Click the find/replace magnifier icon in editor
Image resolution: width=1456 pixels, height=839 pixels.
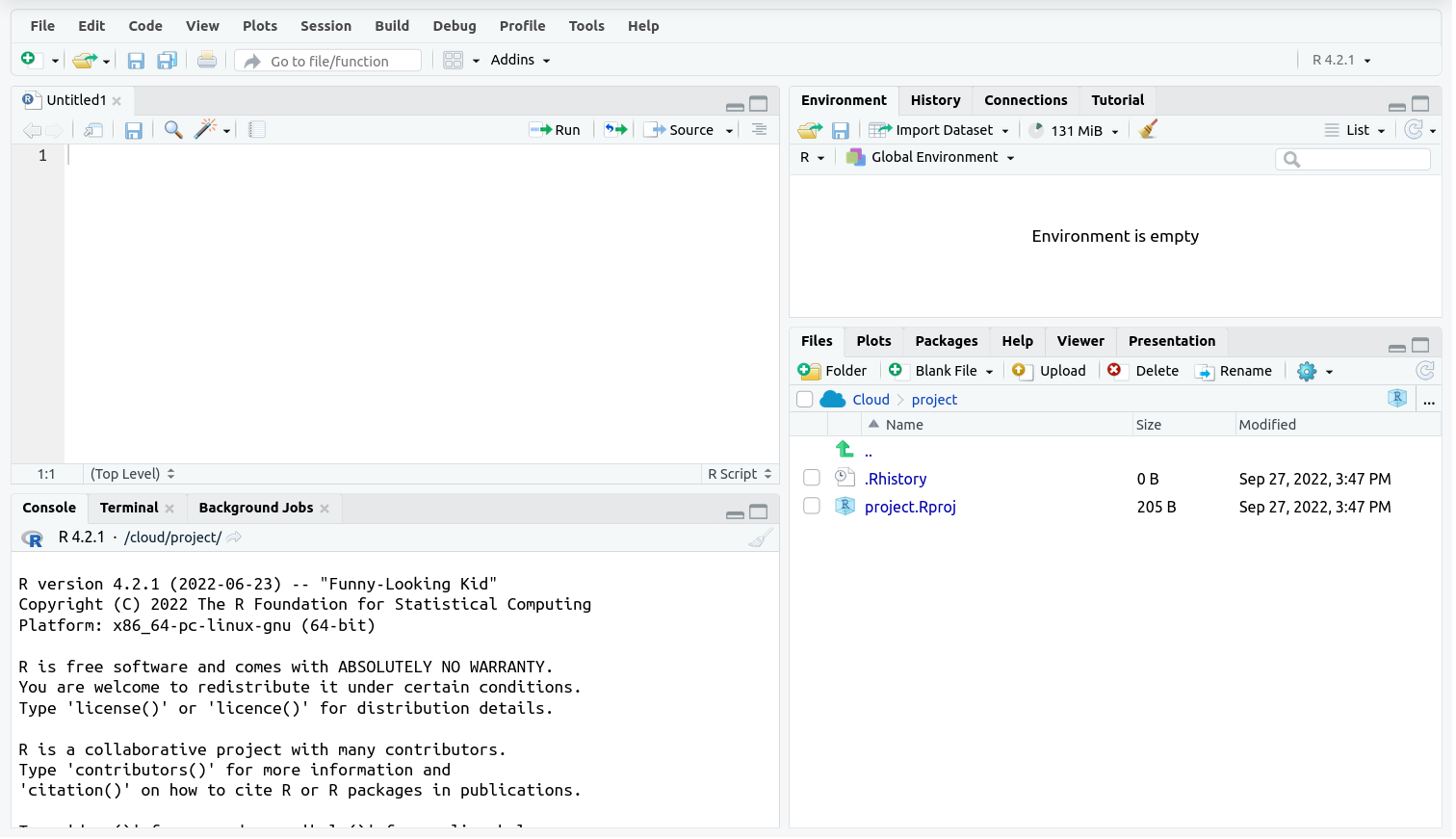coord(173,130)
